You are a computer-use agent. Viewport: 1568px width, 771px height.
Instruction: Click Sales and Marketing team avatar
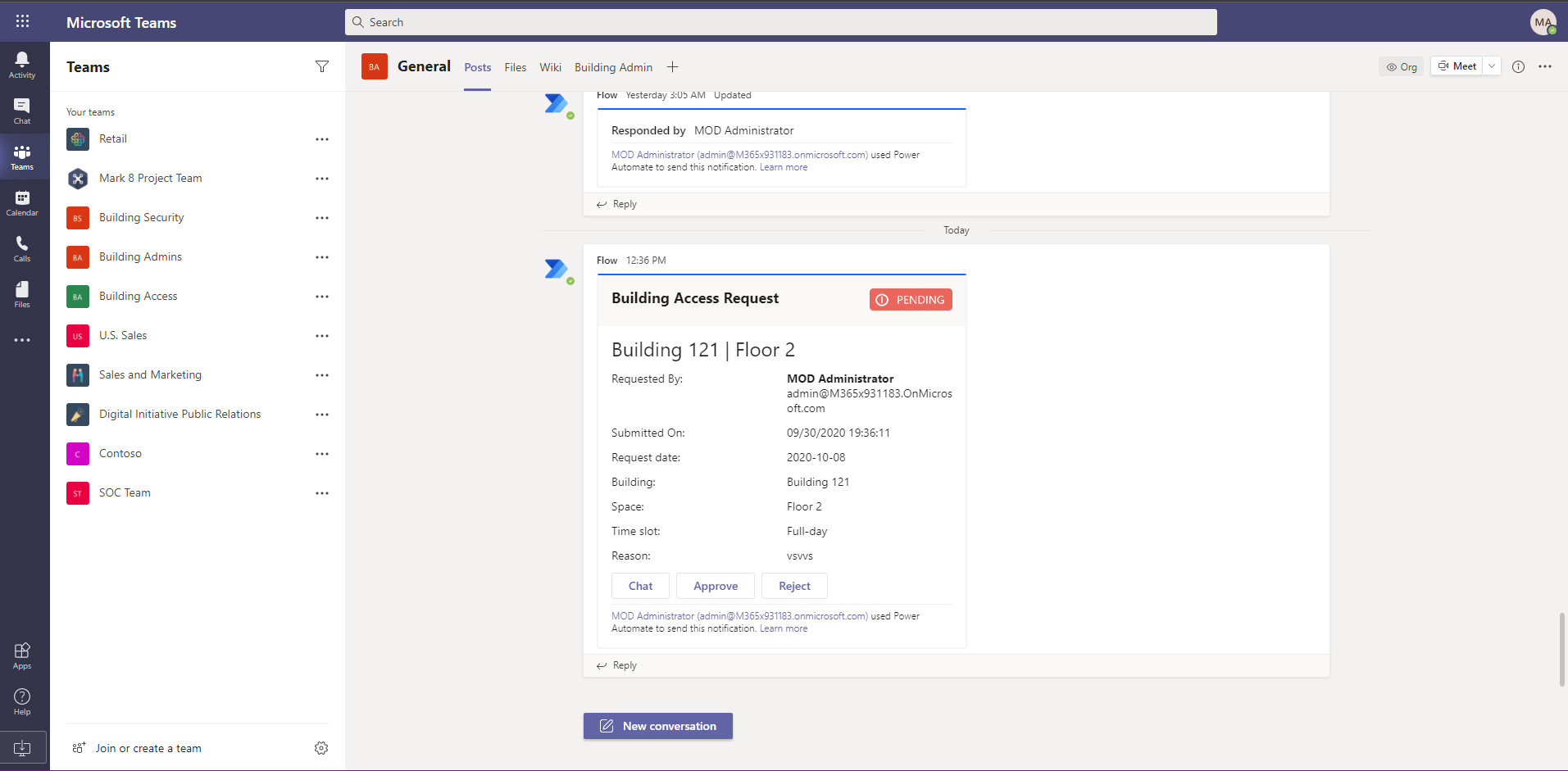[x=78, y=375]
